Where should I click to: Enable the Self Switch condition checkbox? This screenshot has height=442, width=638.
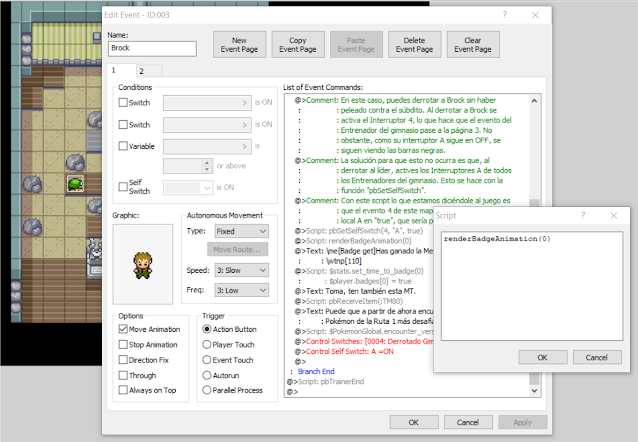pos(123,187)
